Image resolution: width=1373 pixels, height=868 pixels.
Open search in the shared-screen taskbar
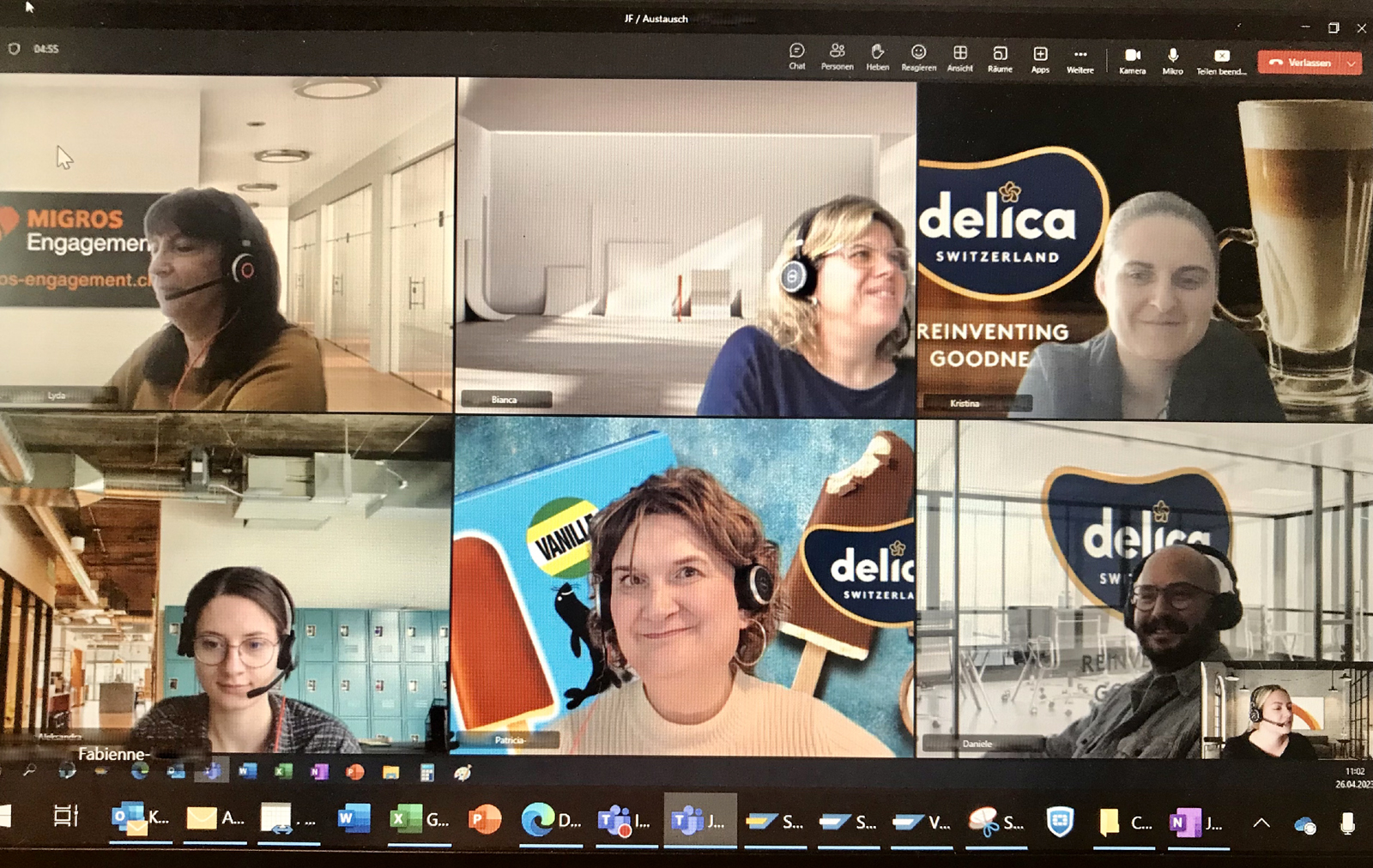click(29, 771)
